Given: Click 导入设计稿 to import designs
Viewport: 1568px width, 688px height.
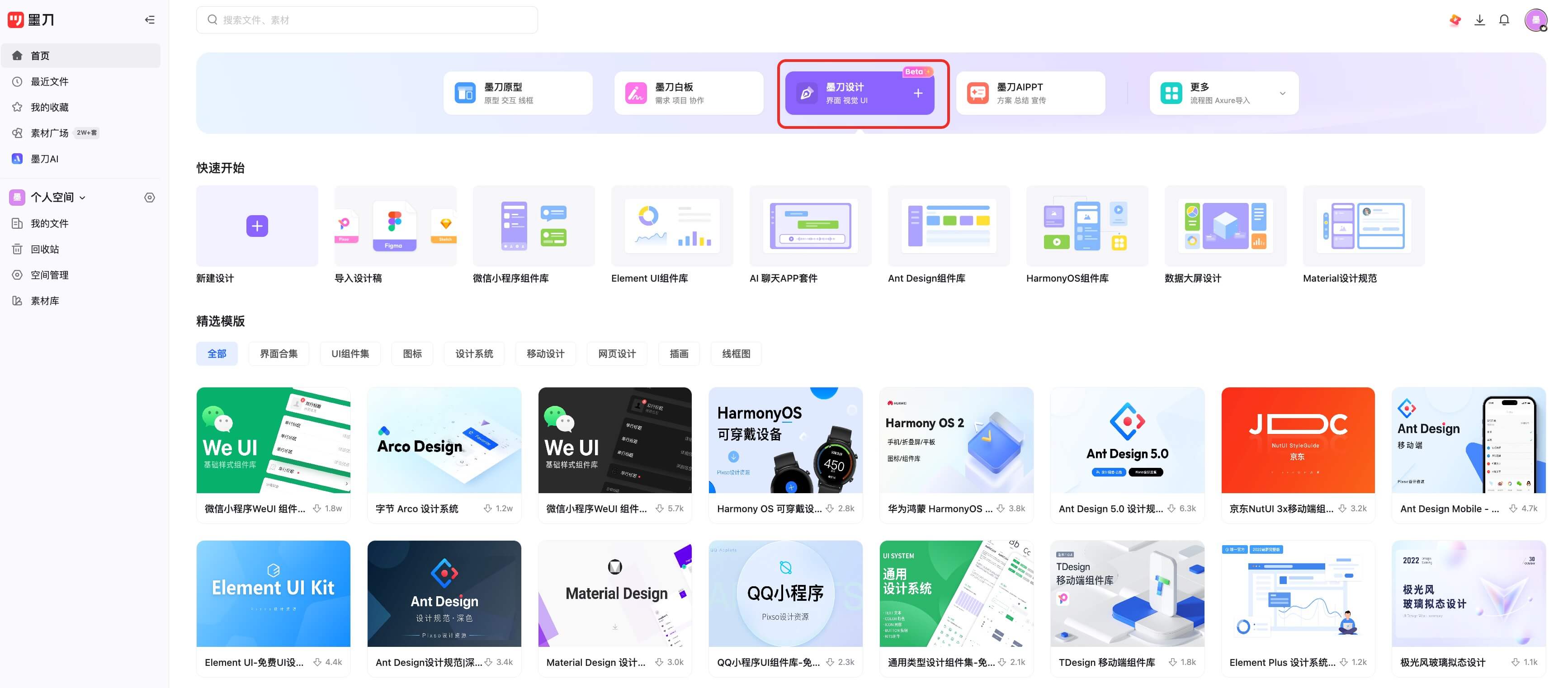Looking at the screenshot, I should (394, 226).
